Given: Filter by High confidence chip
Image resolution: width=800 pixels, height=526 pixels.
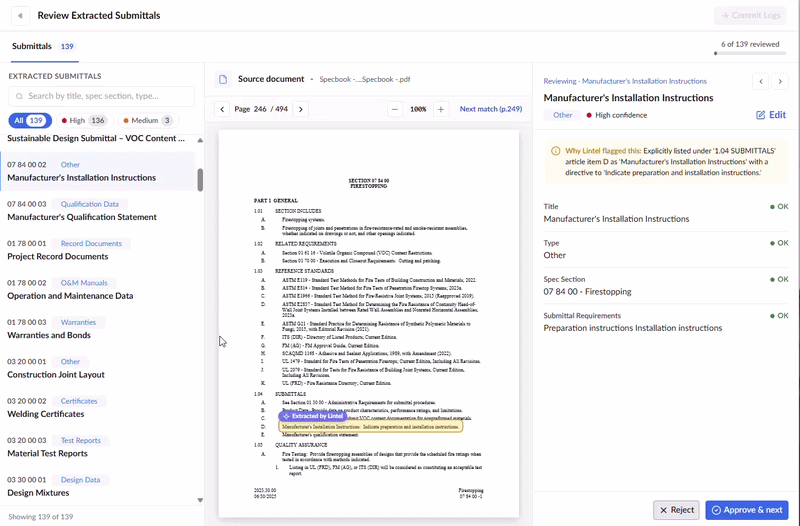Looking at the screenshot, I should pyautogui.click(x=84, y=120).
